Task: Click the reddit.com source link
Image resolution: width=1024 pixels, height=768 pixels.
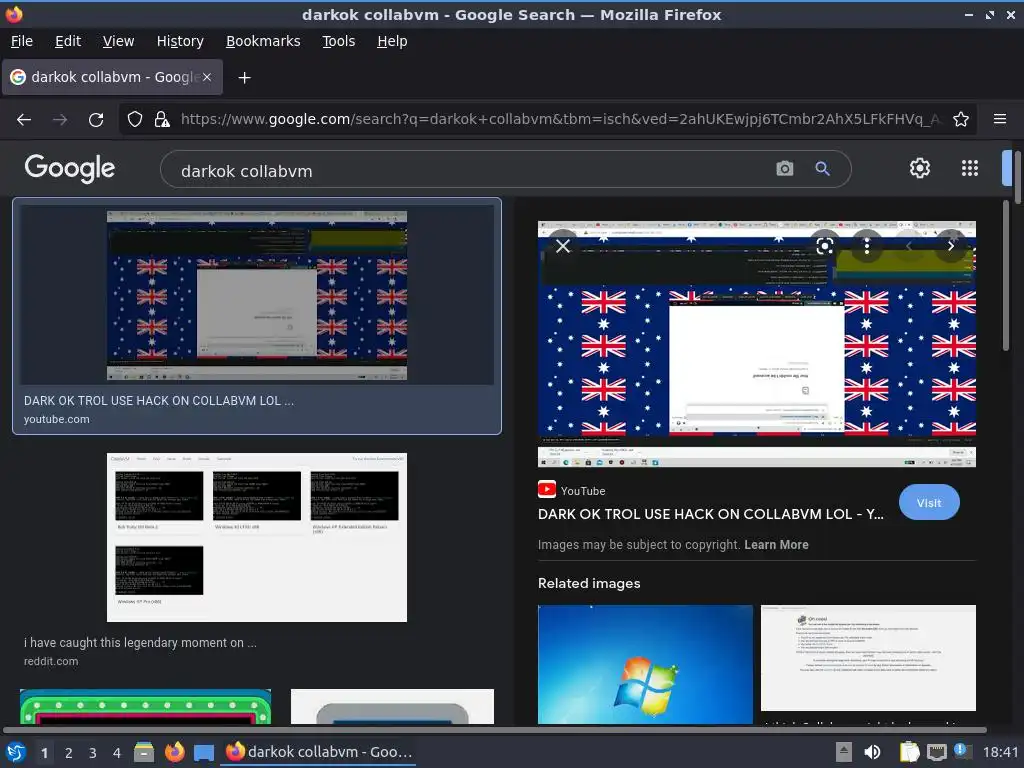Action: (x=51, y=661)
